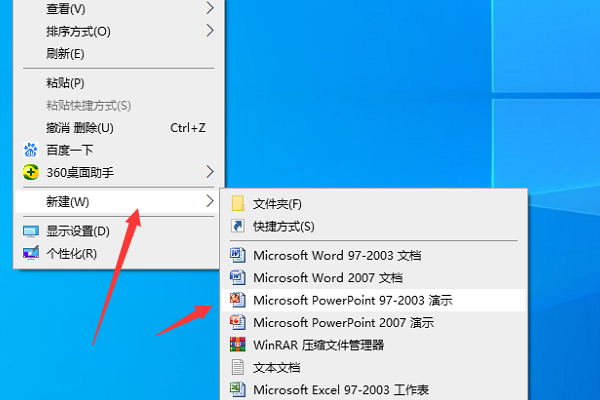
Task: Create Microsoft Excel 97-2003 工作表
Action: click(373, 390)
